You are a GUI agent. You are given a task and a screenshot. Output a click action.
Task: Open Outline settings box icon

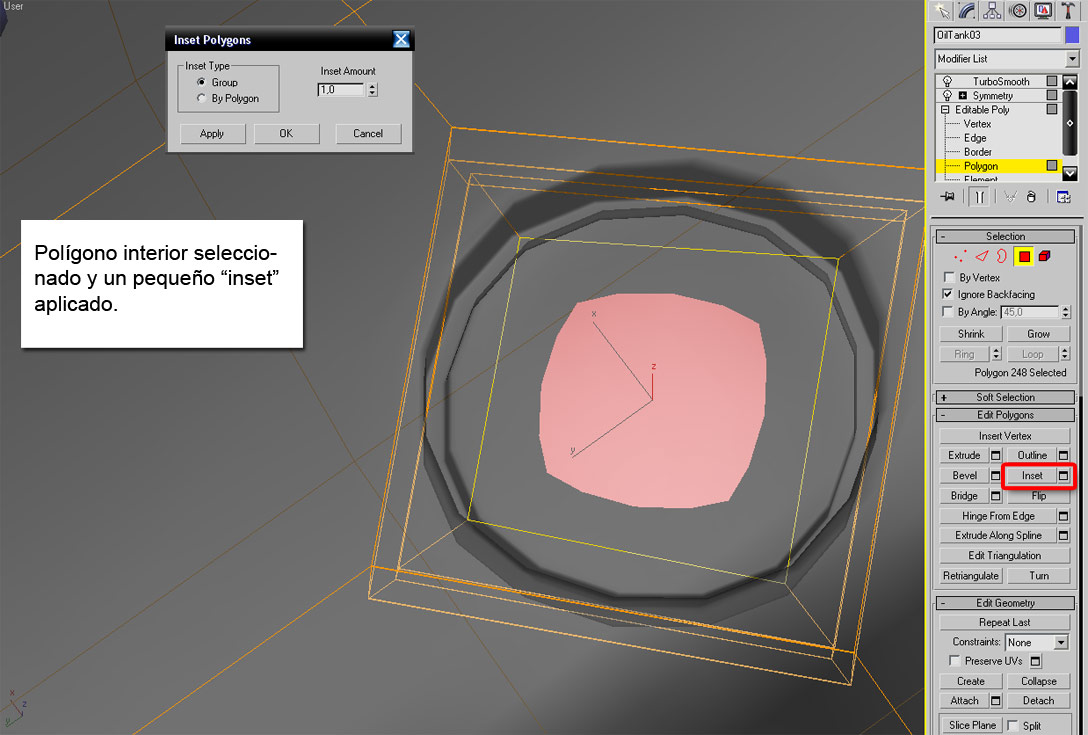click(1063, 455)
